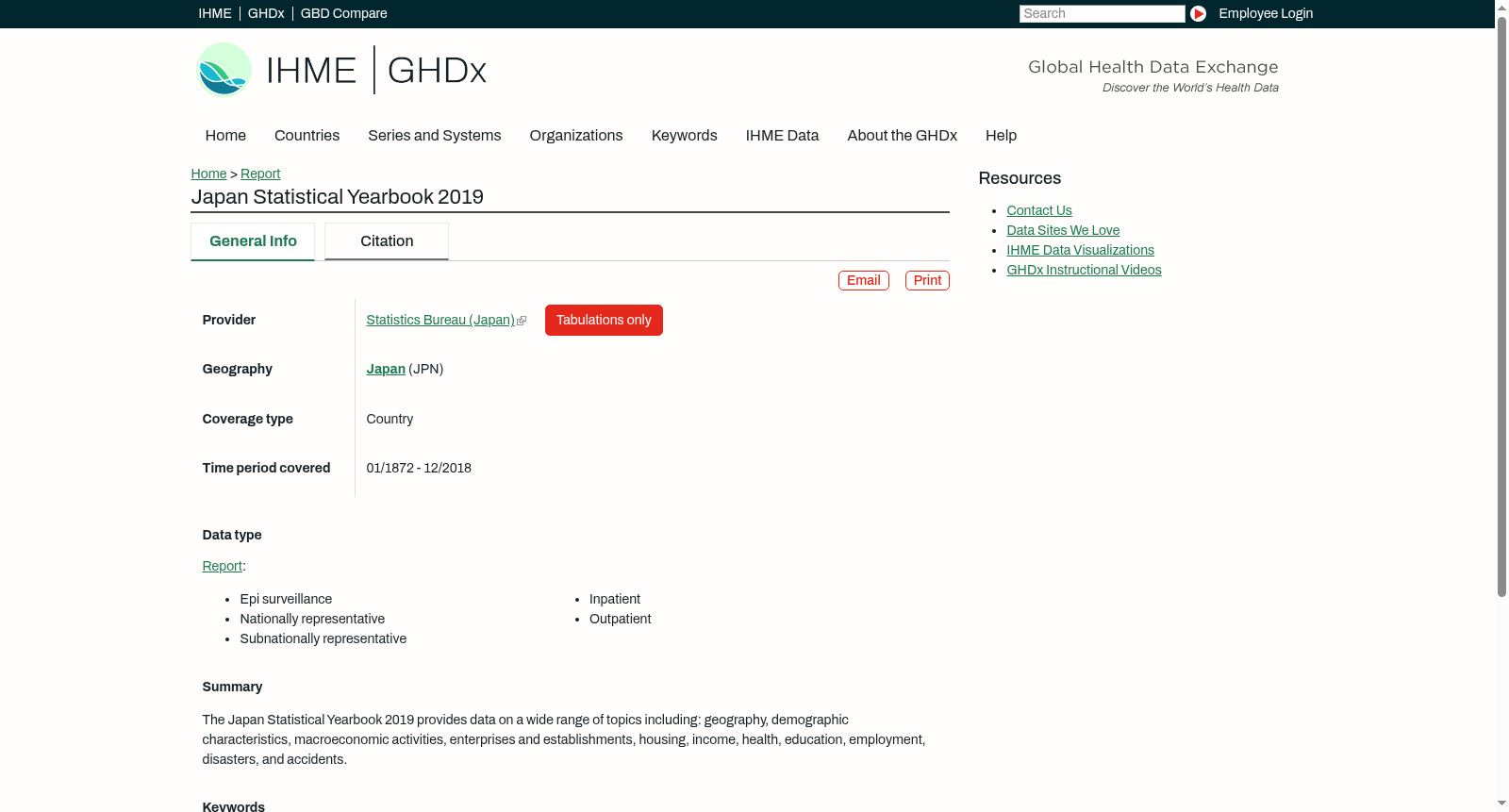Open GHDx Instructional Videos link
This screenshot has width=1509, height=812.
(x=1084, y=270)
